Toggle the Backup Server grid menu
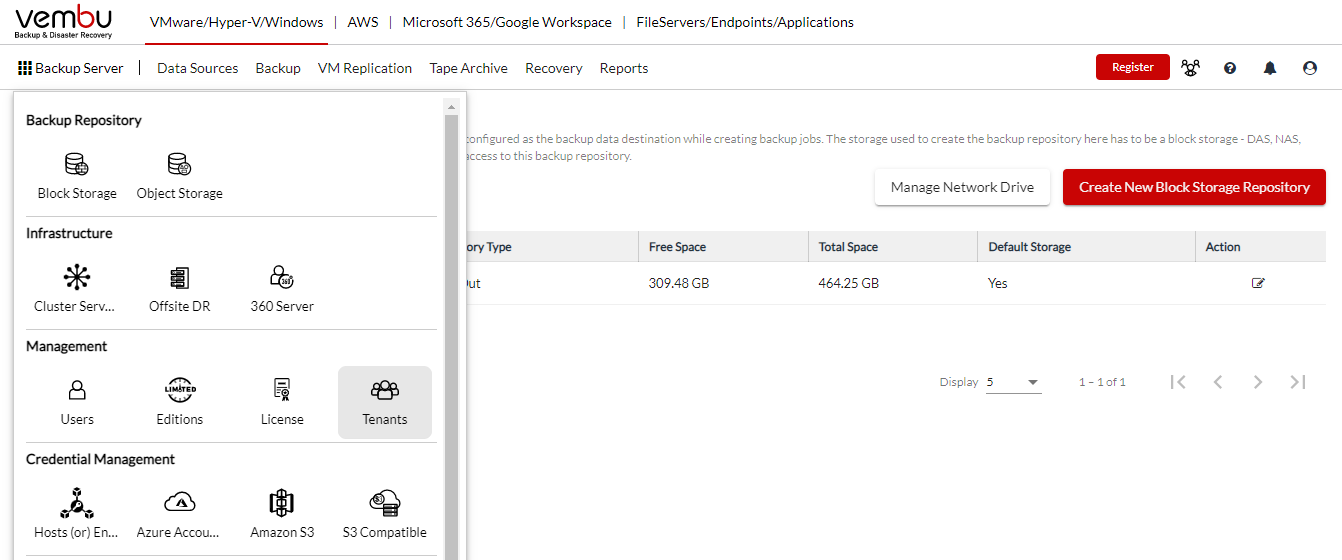Screen dimensions: 1342x560 click(71, 68)
